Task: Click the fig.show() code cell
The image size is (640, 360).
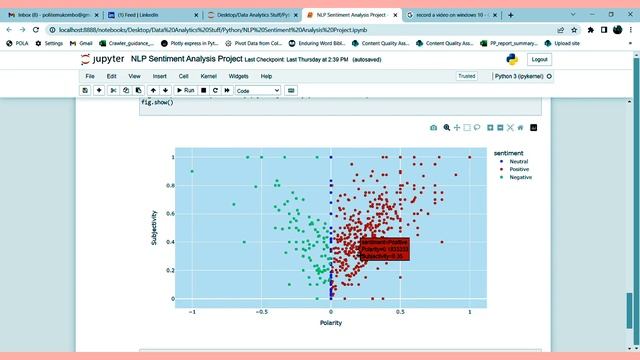Action: (340, 106)
